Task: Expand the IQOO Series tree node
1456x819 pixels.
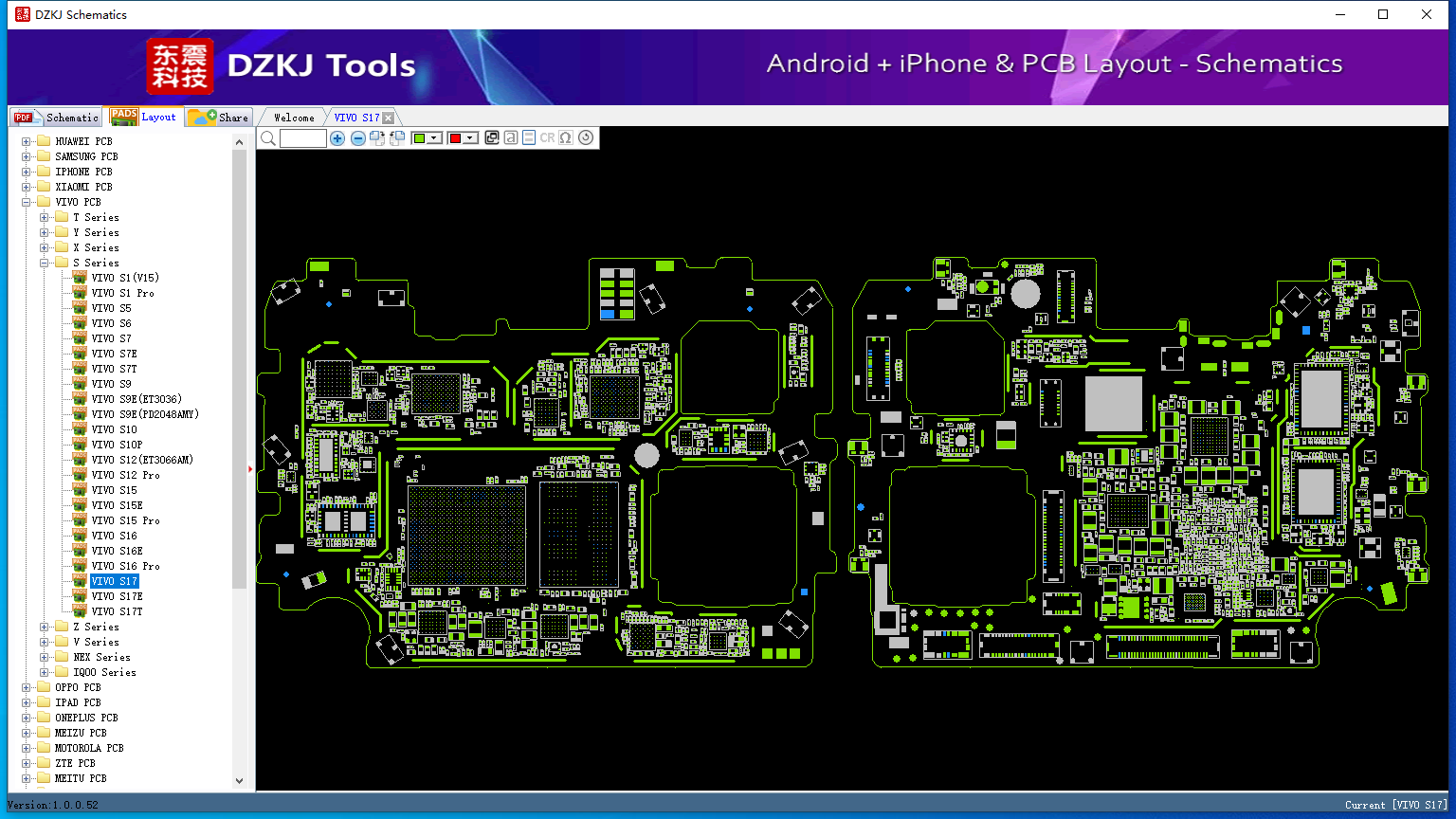Action: tap(45, 672)
